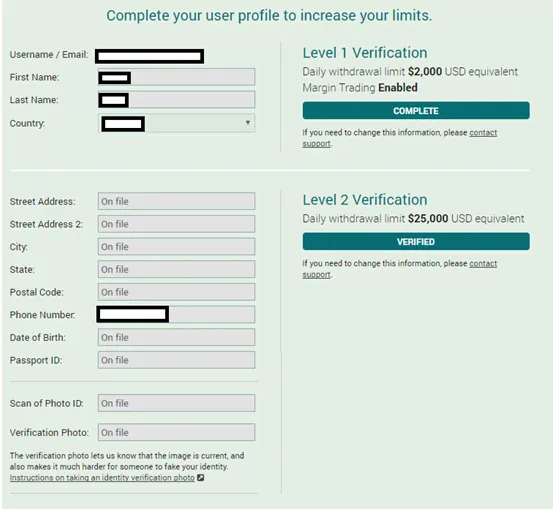Focus the State input field
This screenshot has height=509, width=553.
(176, 269)
